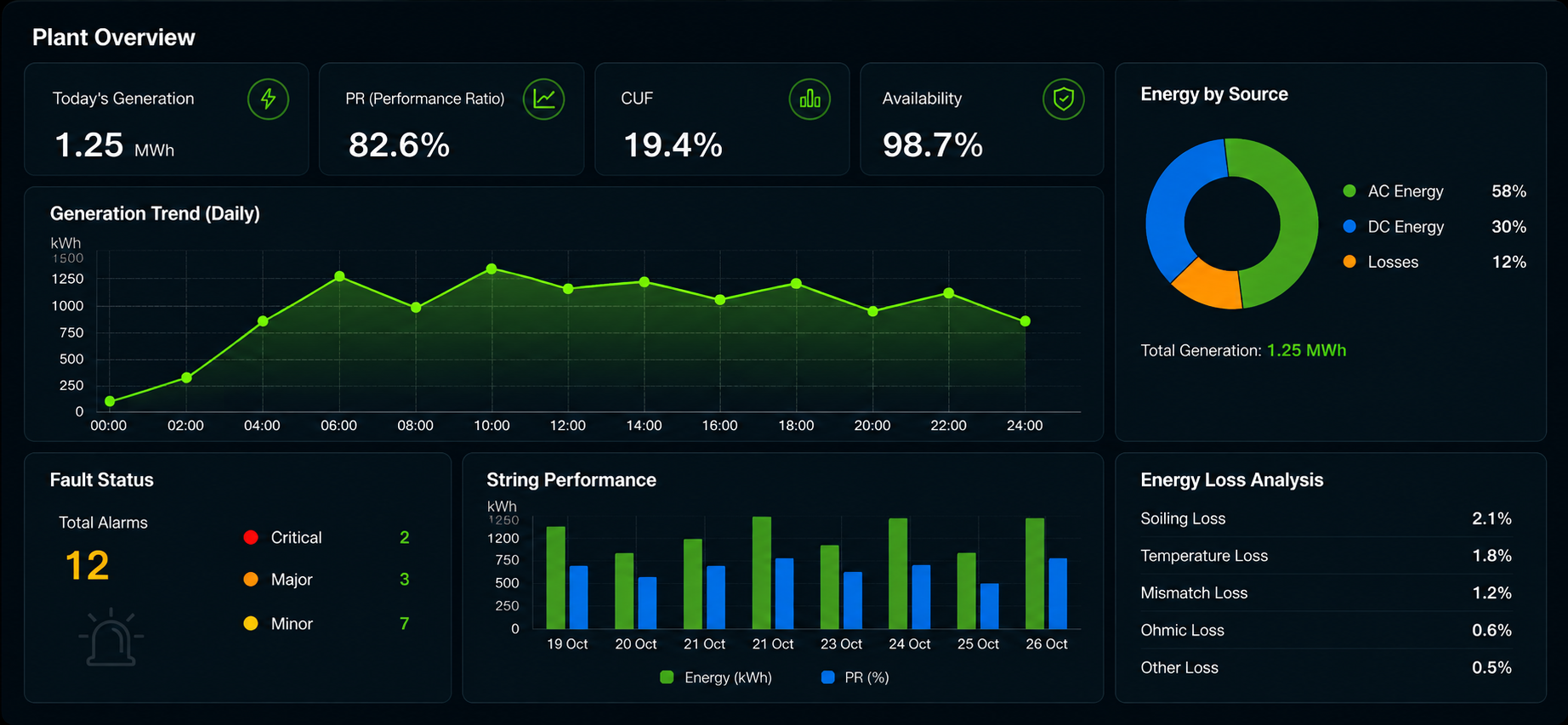Click the blue DC Energy legend dot

[x=1349, y=226]
